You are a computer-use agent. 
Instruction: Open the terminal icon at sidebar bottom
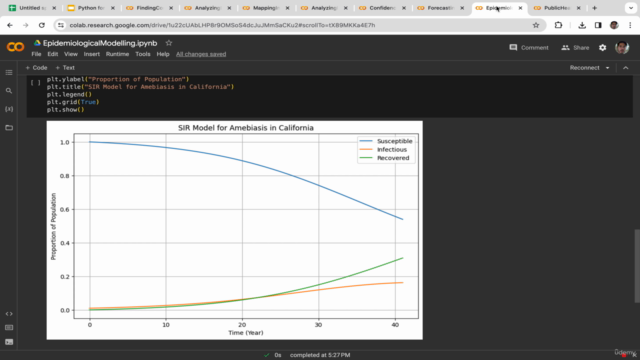tap(9, 342)
